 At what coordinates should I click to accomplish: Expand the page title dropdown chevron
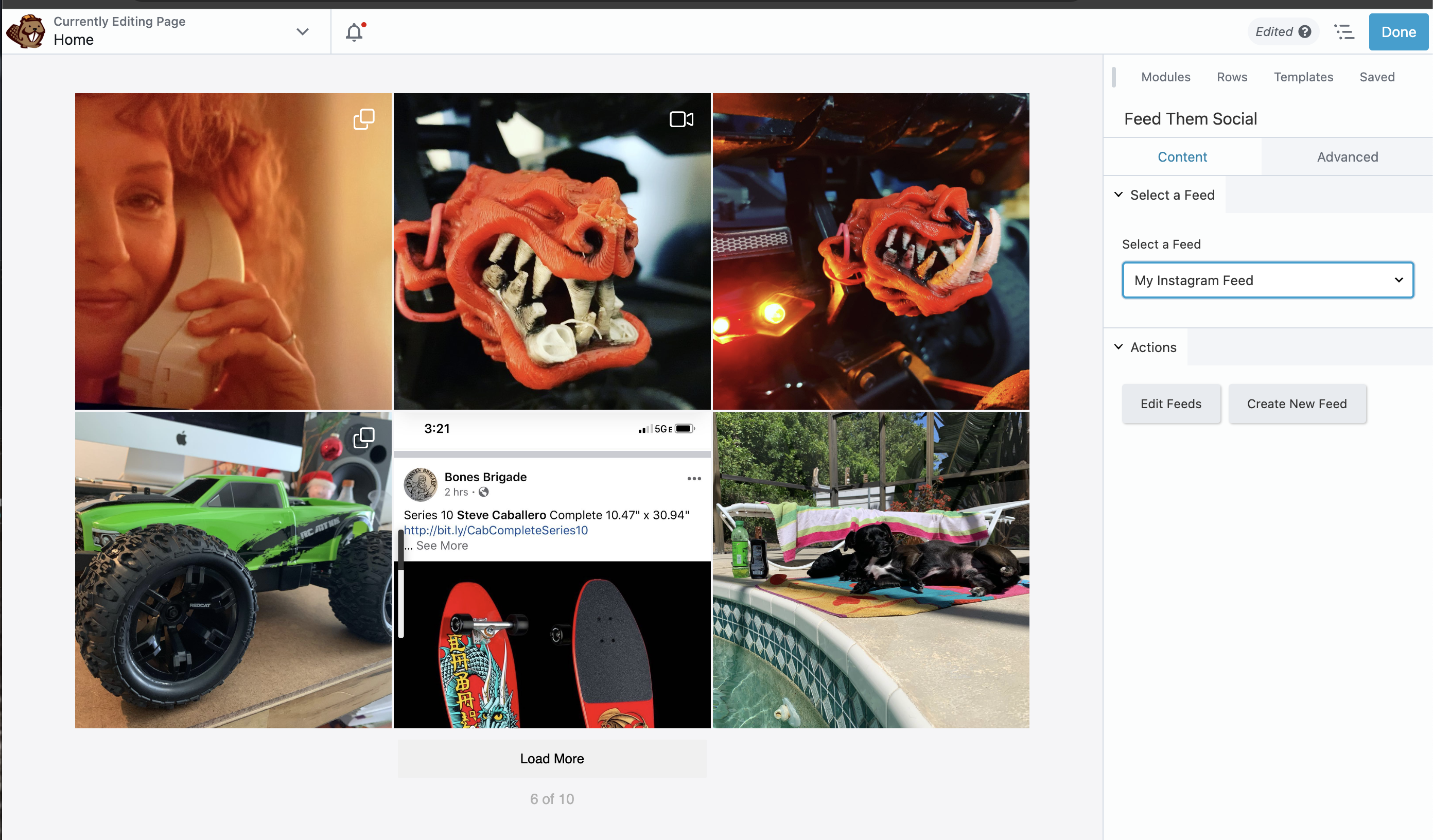click(x=303, y=32)
